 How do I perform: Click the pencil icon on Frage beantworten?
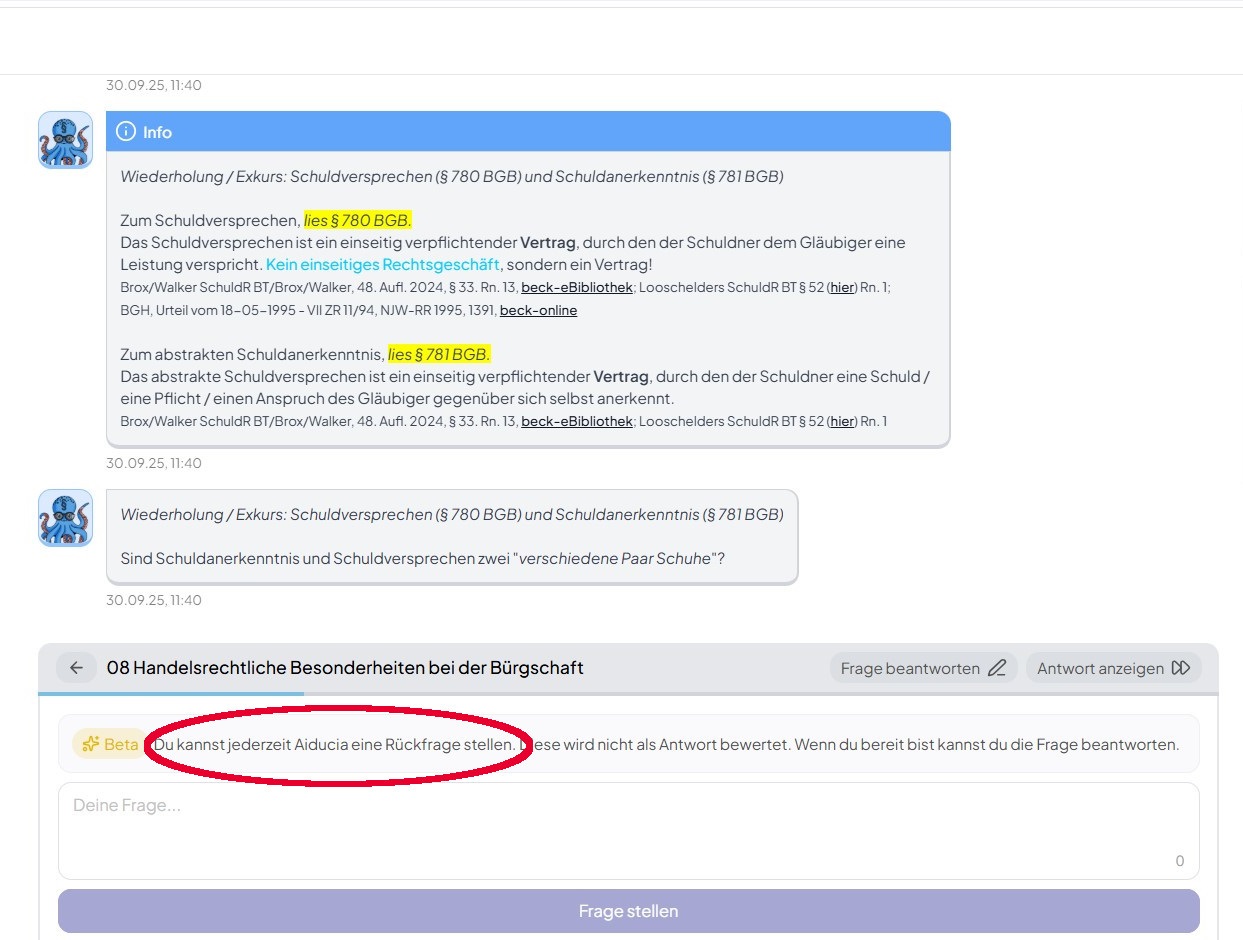(996, 668)
